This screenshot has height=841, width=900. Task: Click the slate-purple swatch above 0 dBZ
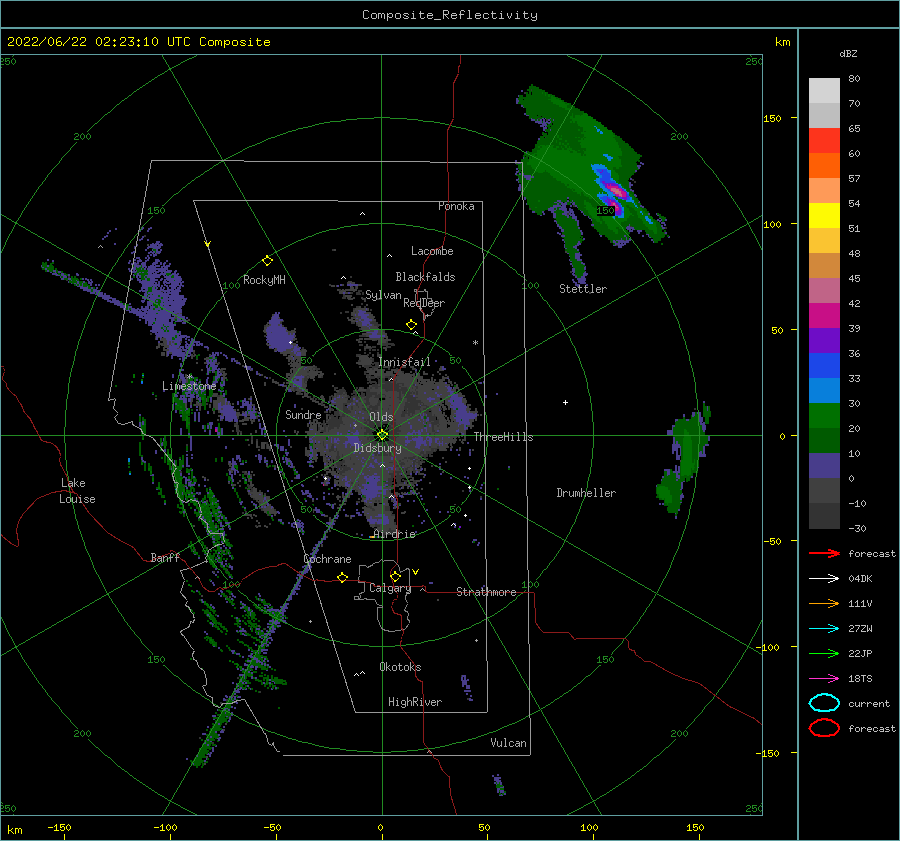tap(824, 466)
